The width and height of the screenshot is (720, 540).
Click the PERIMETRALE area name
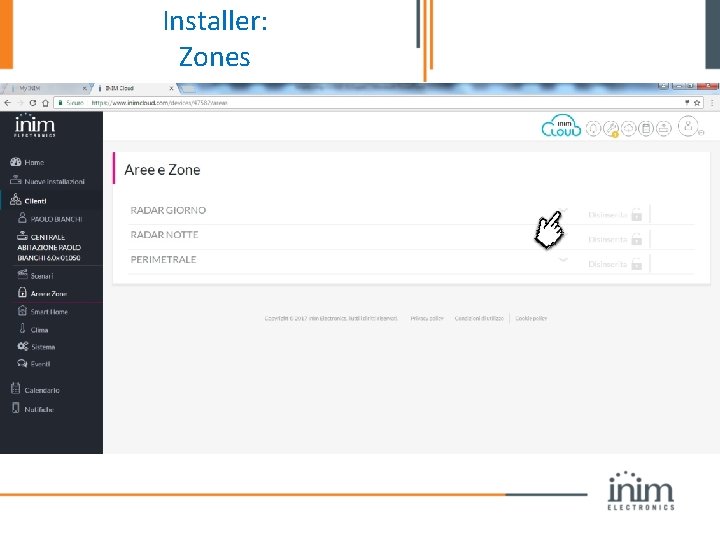163,259
